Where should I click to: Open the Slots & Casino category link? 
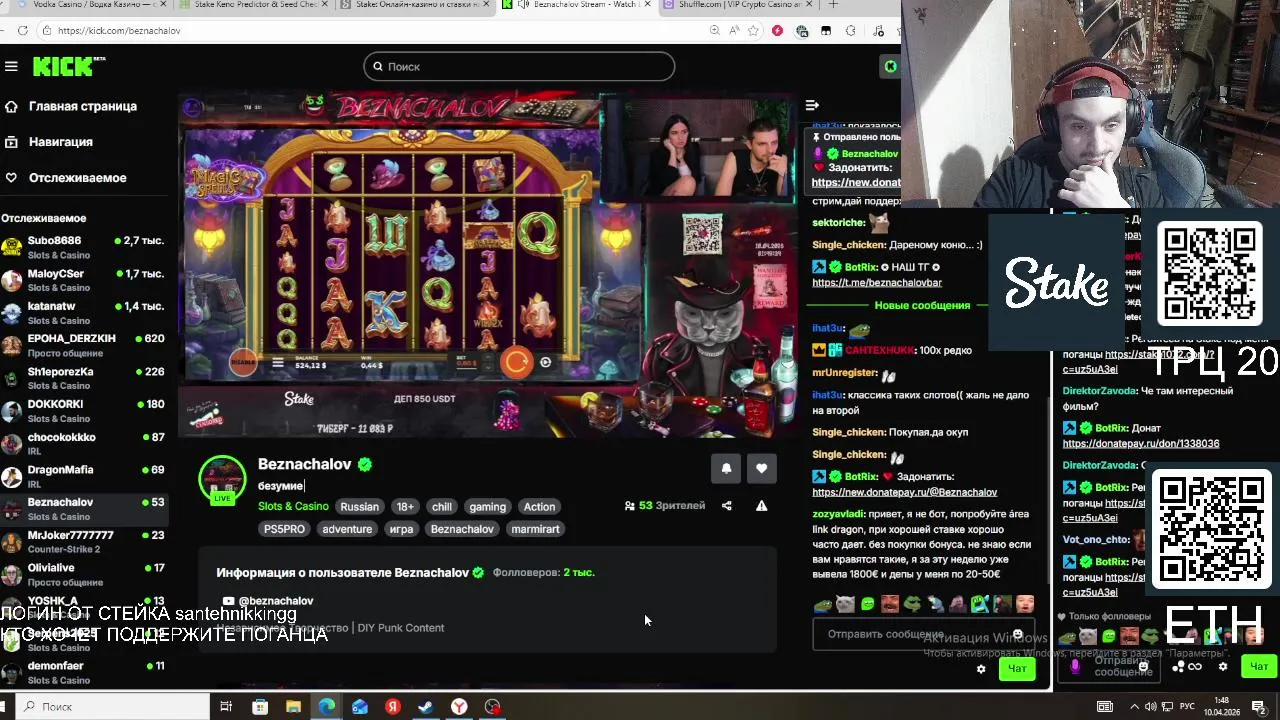pos(293,507)
